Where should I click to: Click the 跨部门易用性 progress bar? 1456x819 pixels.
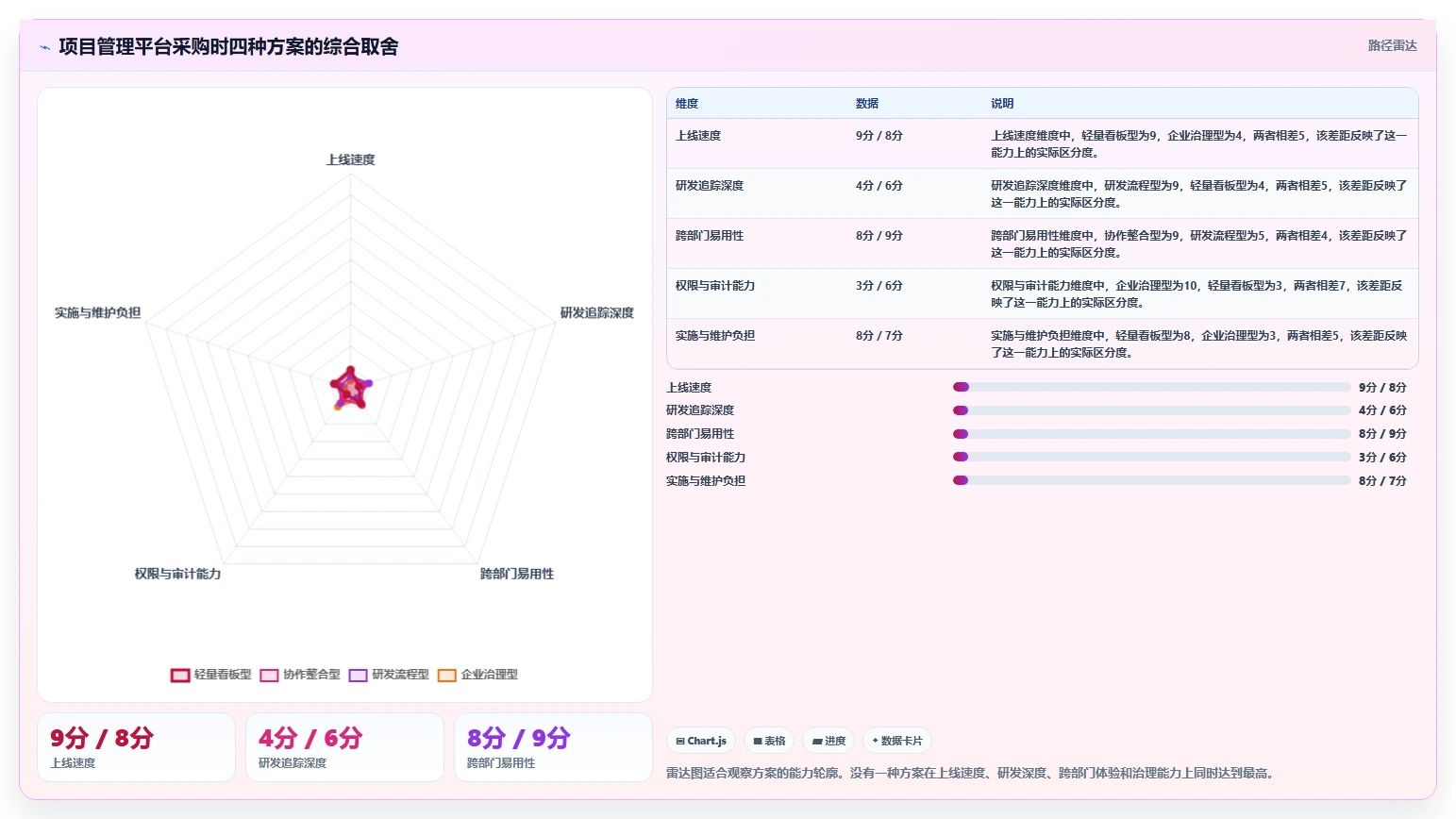tap(1151, 434)
